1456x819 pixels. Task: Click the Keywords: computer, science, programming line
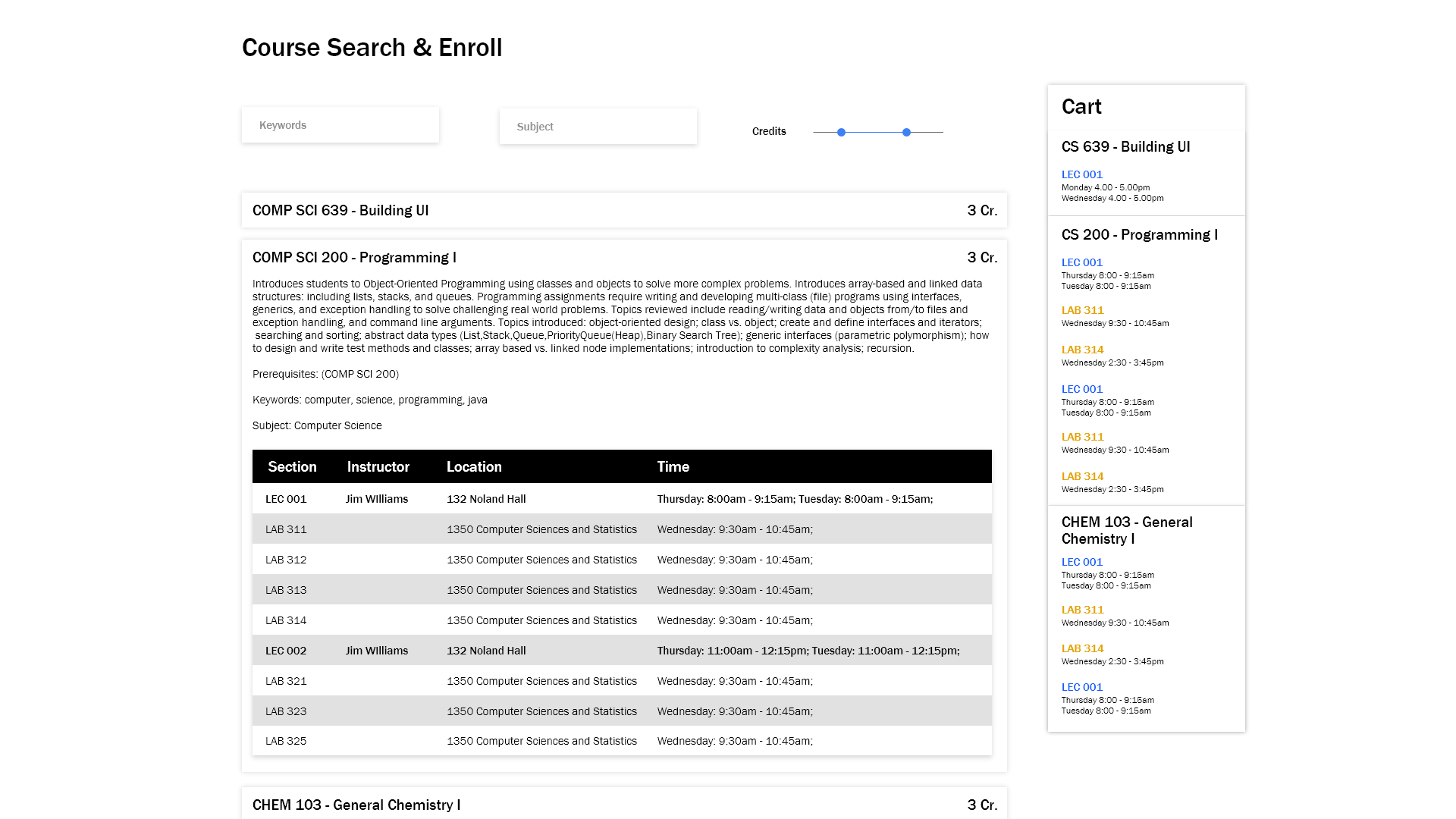370,400
